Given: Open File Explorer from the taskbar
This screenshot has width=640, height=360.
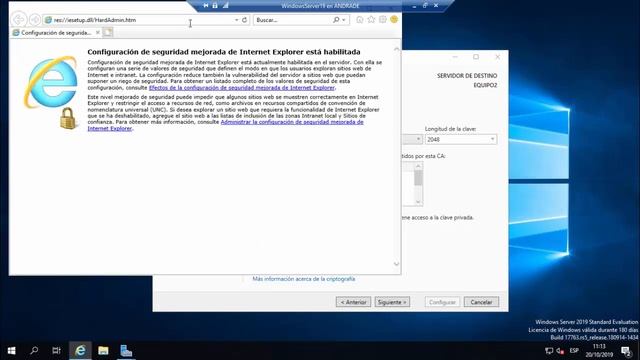Looking at the screenshot, I should click(x=103, y=351).
